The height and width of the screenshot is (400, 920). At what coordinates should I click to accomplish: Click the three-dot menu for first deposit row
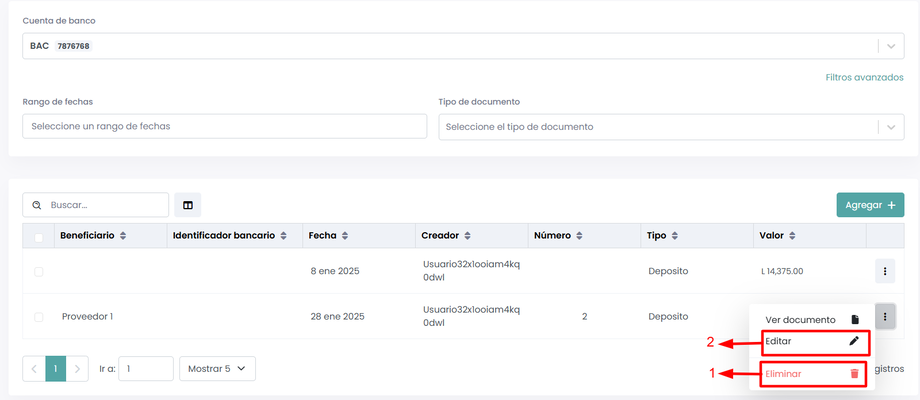(x=884, y=271)
